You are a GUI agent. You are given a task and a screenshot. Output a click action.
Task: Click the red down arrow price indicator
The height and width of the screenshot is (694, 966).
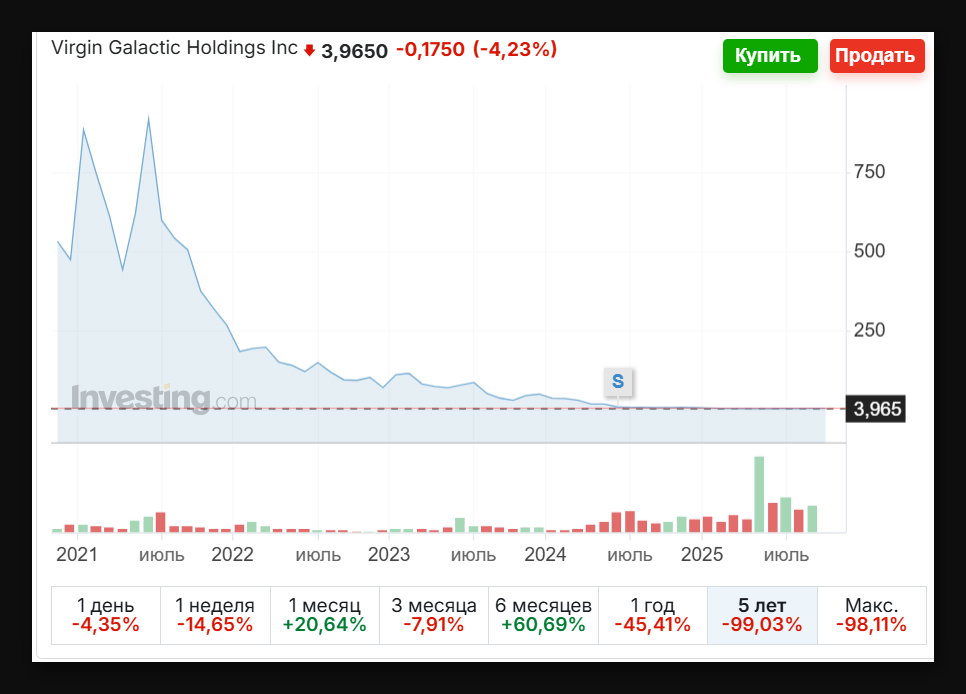point(309,51)
